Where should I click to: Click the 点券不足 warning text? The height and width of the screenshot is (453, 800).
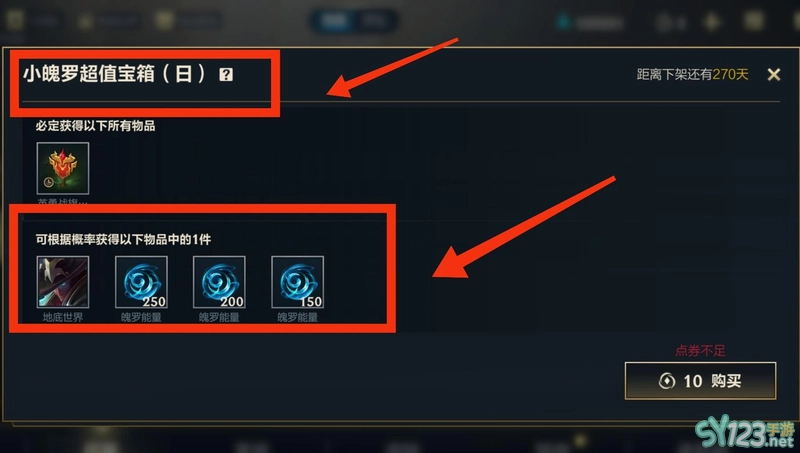click(700, 351)
